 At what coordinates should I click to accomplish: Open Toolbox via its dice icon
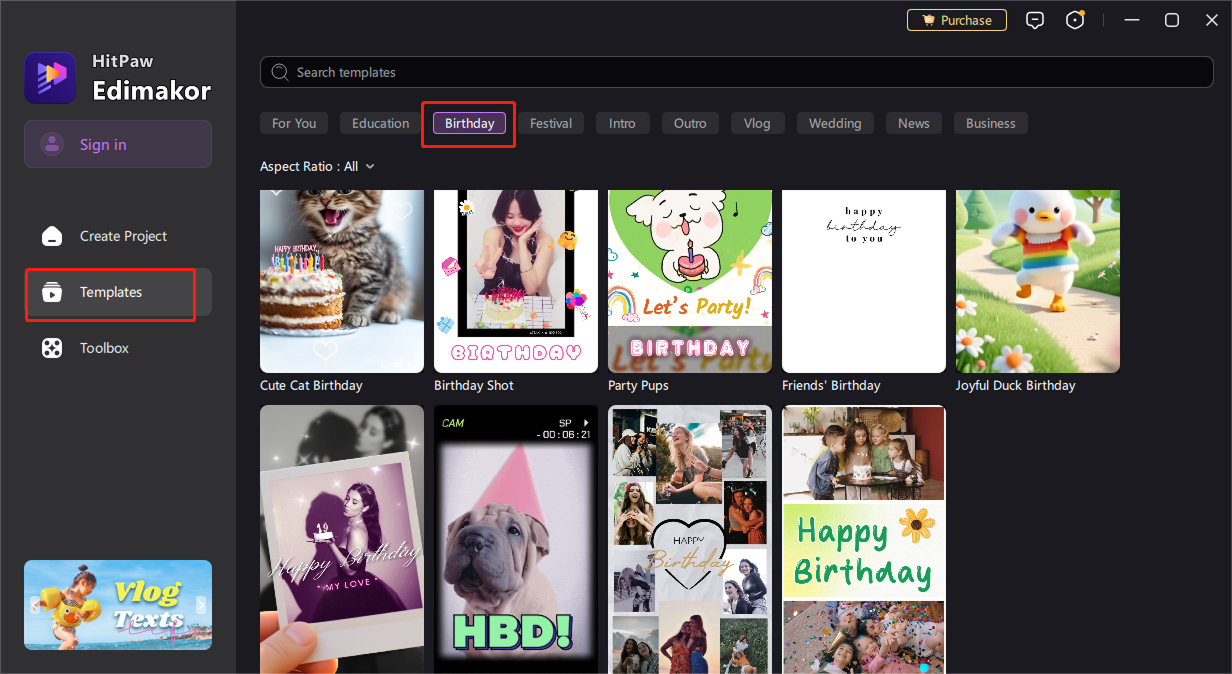[x=52, y=348]
